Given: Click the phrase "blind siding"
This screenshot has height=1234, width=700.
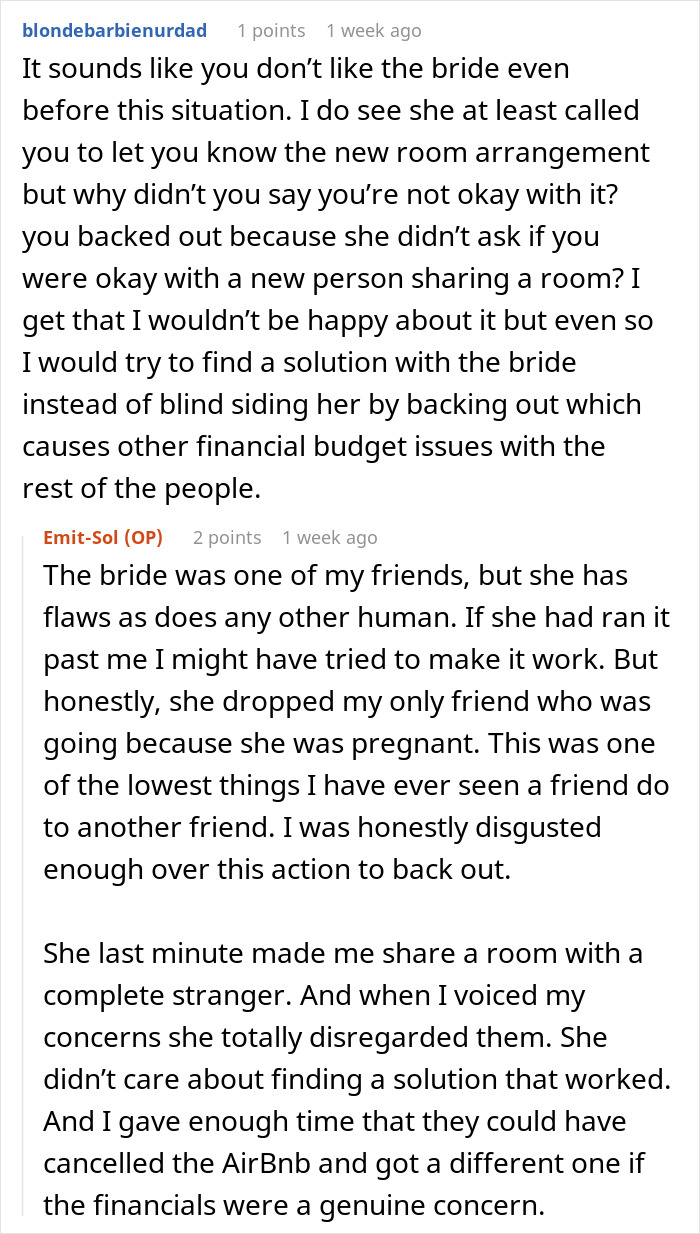Looking at the screenshot, I should [220, 404].
